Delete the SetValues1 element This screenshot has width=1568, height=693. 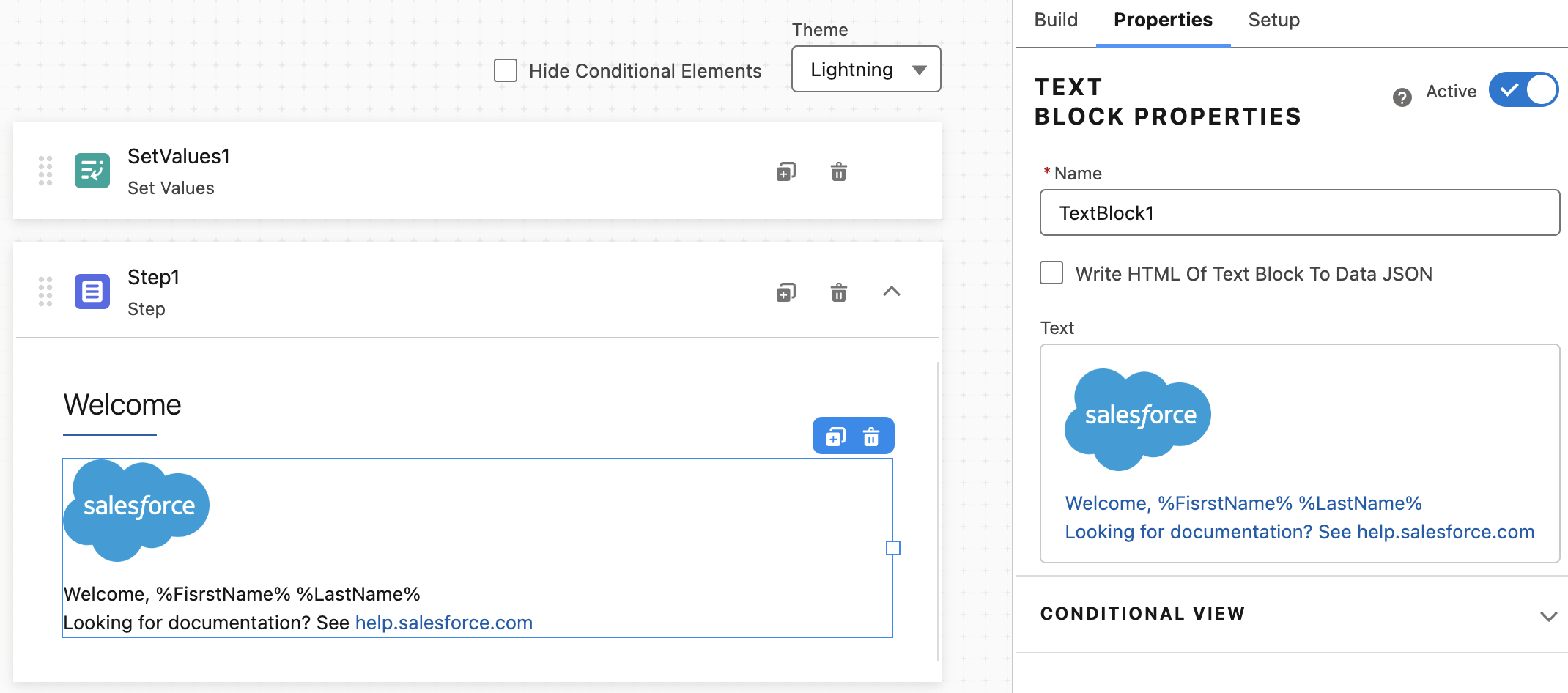point(838,171)
